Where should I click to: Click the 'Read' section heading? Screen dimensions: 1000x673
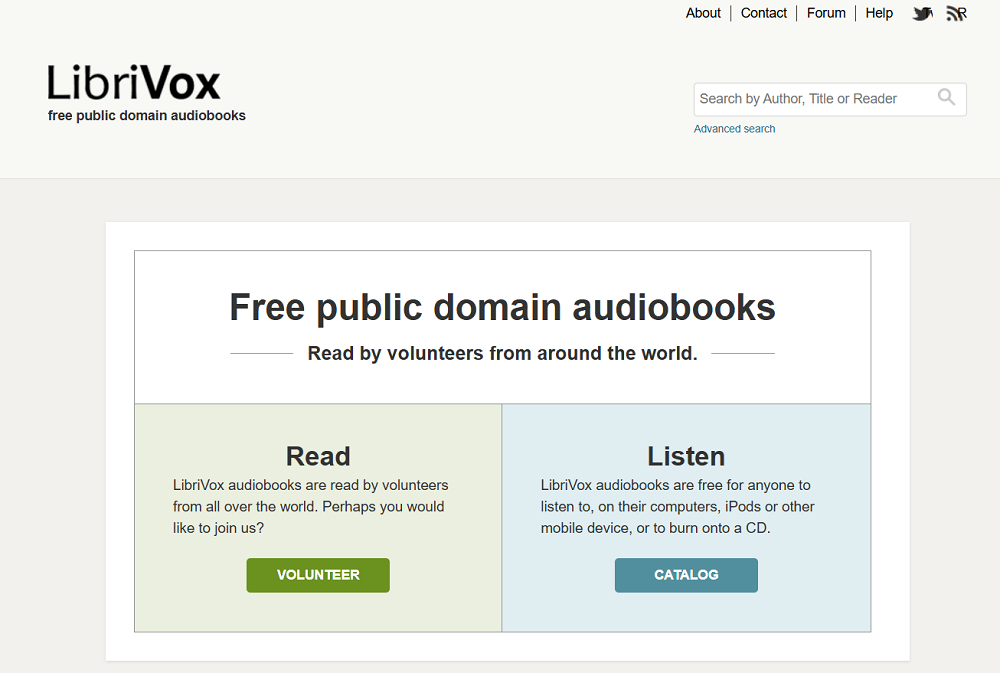(x=318, y=456)
